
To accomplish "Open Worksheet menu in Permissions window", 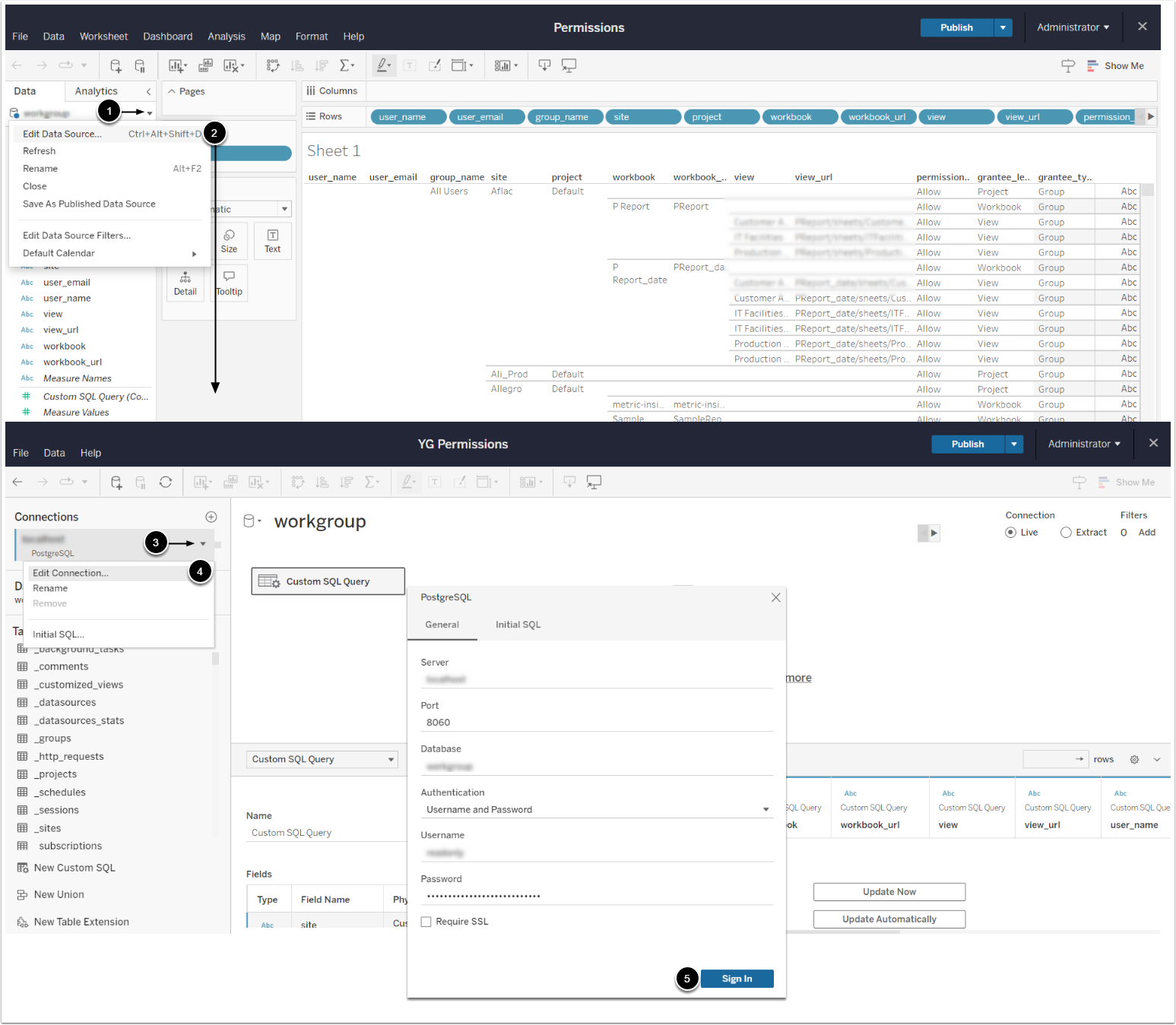I will click(103, 36).
